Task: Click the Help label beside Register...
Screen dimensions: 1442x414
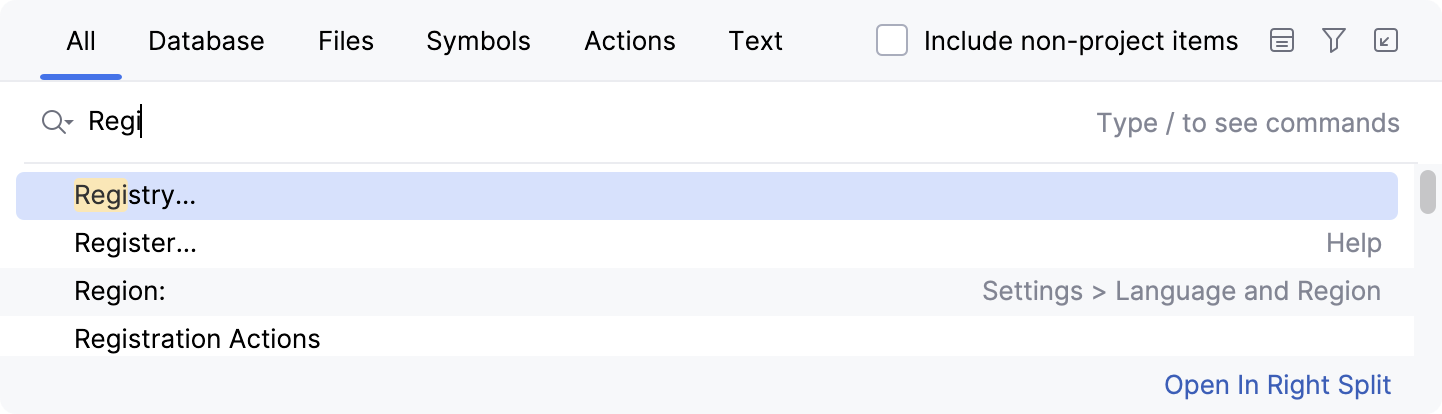Action: point(1354,244)
